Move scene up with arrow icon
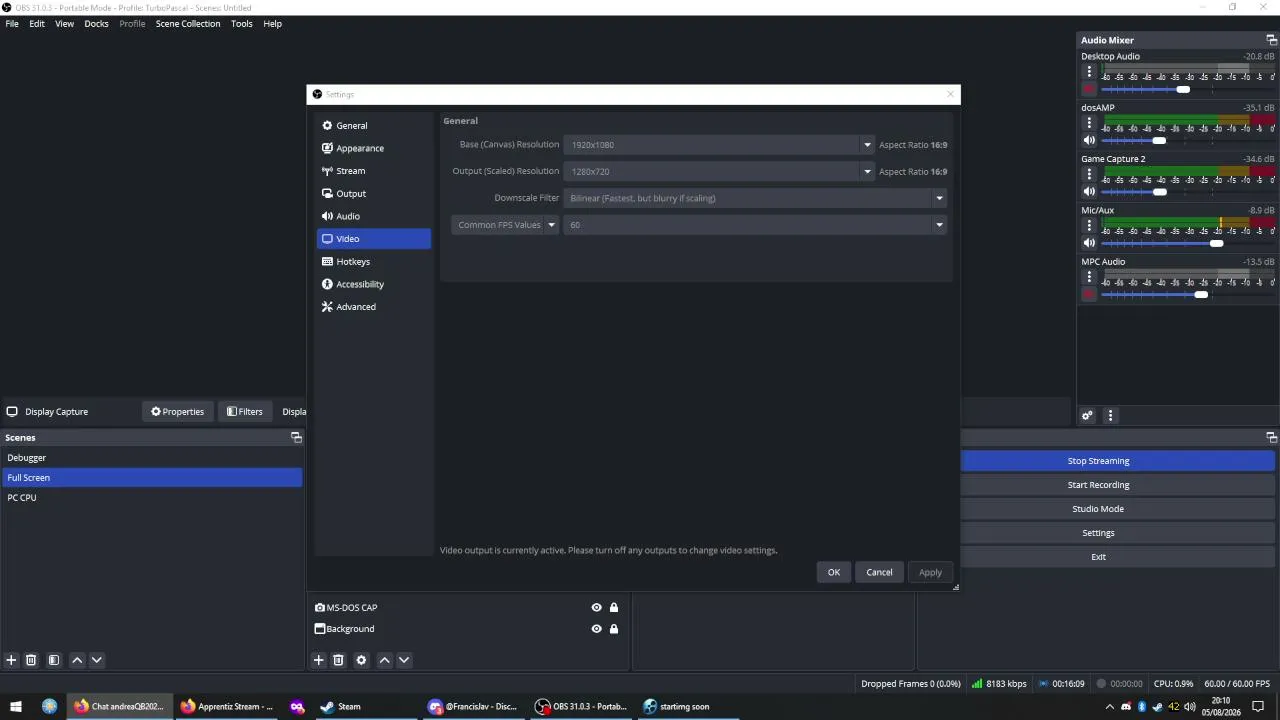1280x720 pixels. [77, 660]
